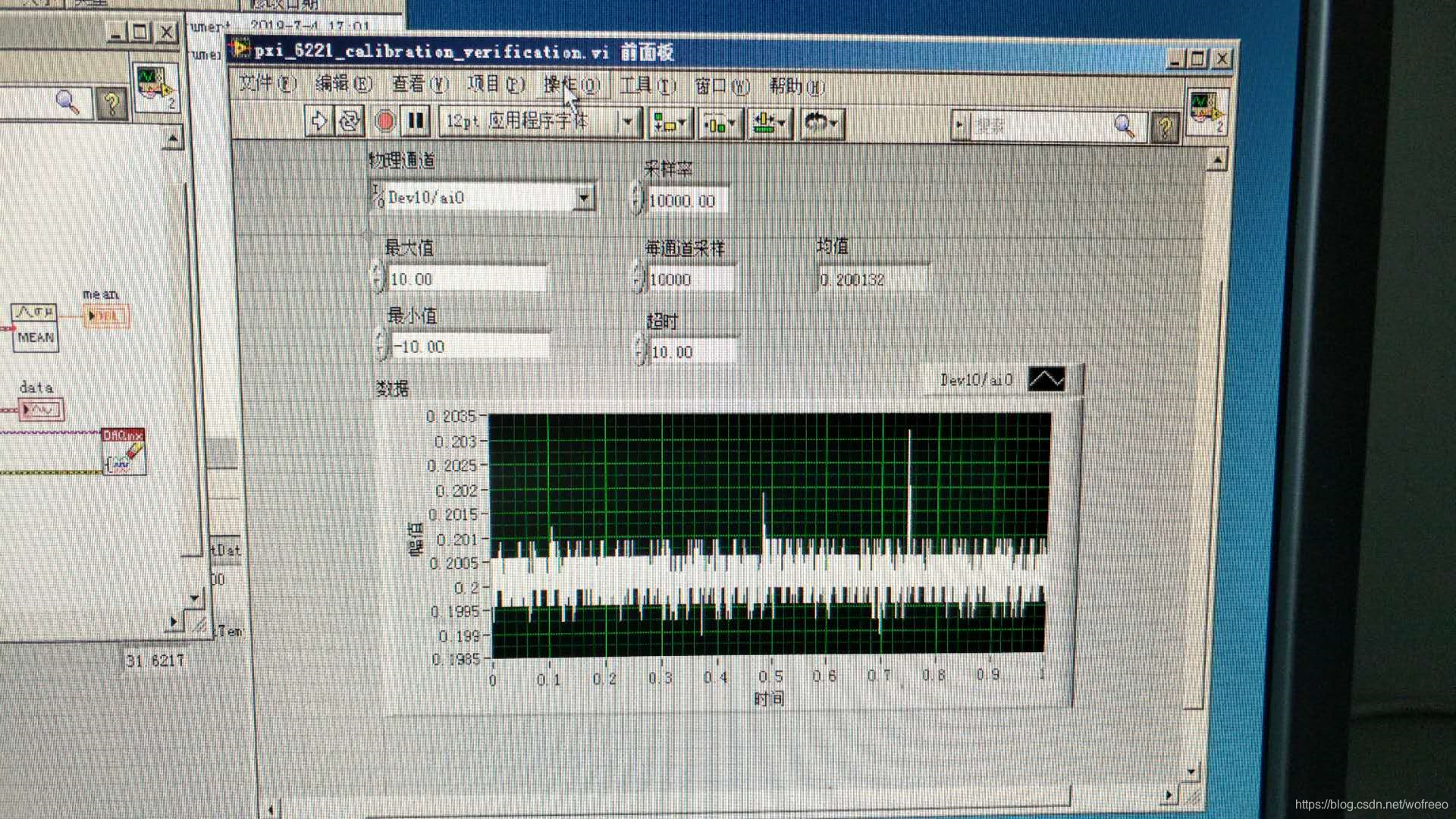
Task: Click the 最大值 input field
Action: pos(466,279)
